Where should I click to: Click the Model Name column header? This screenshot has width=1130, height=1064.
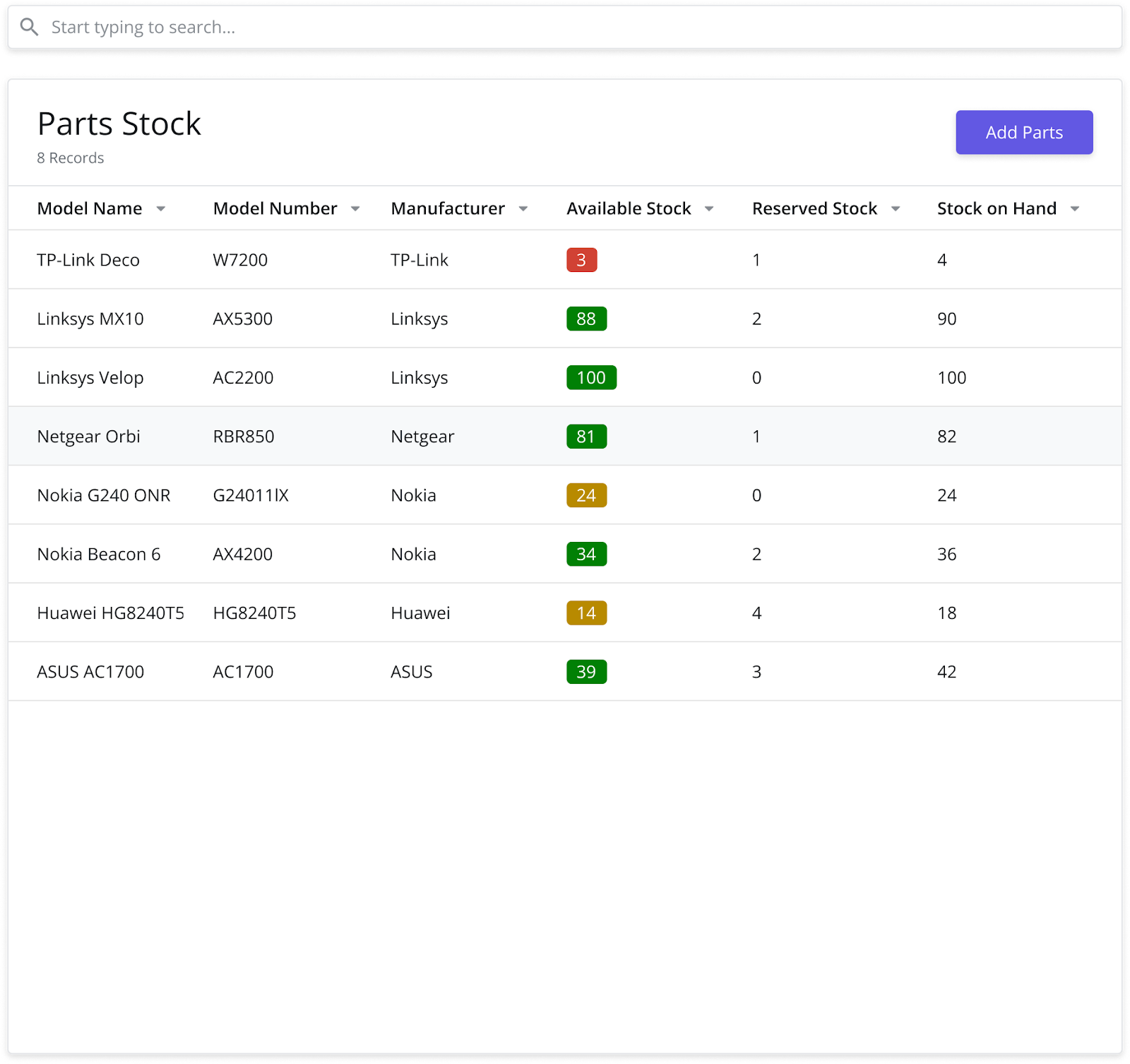click(x=90, y=208)
